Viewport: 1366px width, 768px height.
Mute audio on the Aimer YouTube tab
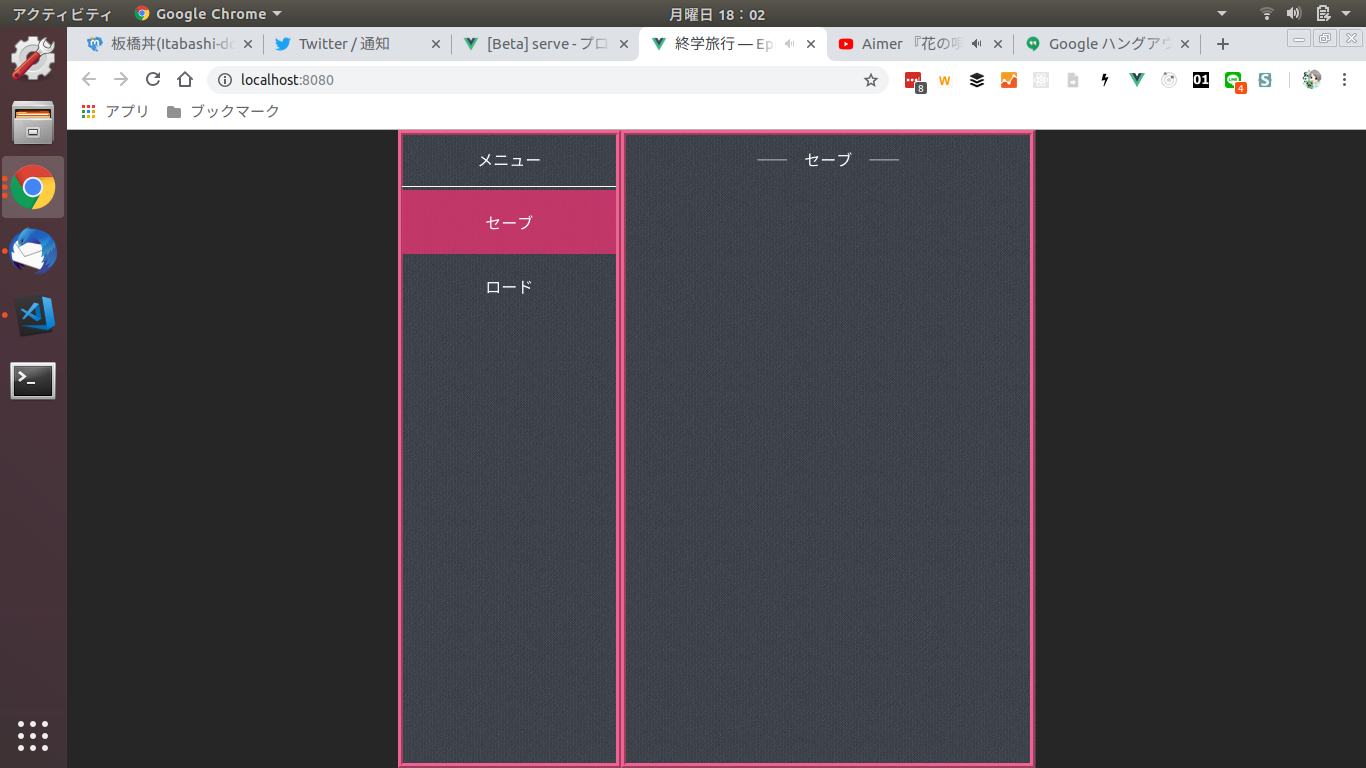point(976,44)
